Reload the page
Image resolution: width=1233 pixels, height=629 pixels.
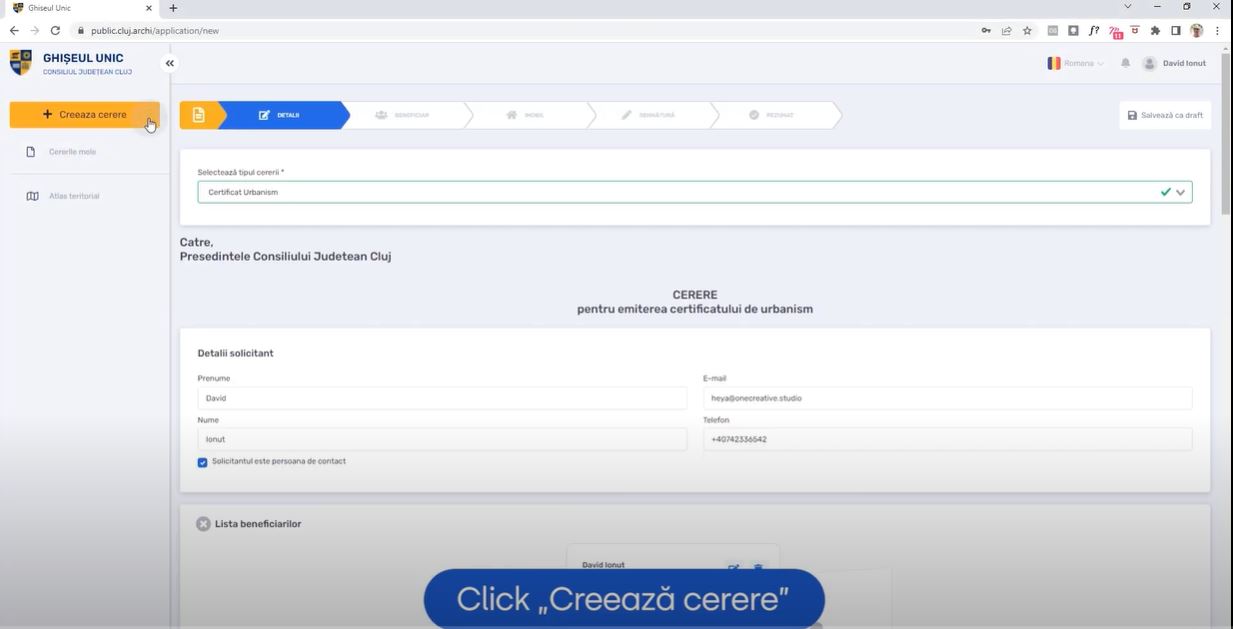click(x=56, y=31)
